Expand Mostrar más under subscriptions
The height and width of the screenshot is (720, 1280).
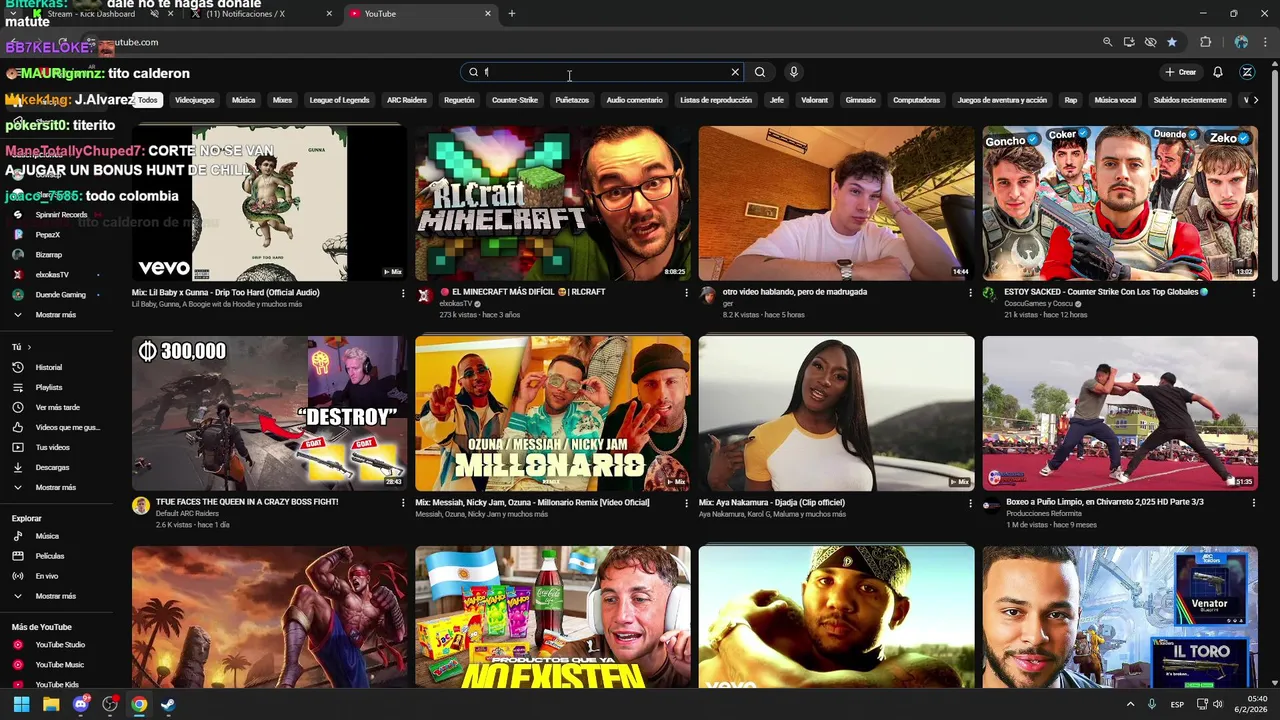(55, 315)
